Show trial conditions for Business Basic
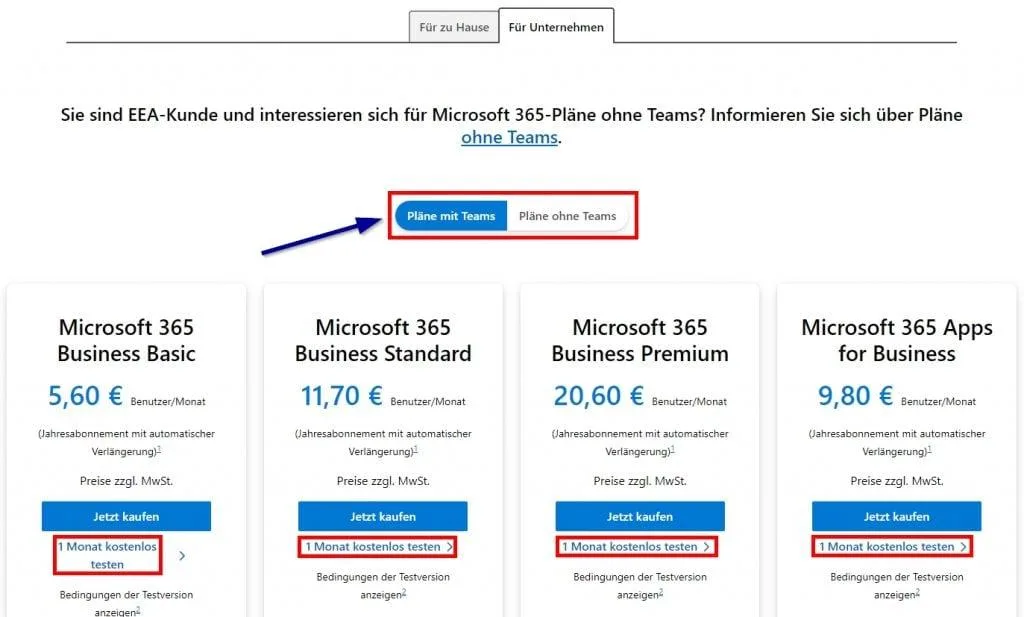The image size is (1024, 617). pyautogui.click(x=126, y=602)
